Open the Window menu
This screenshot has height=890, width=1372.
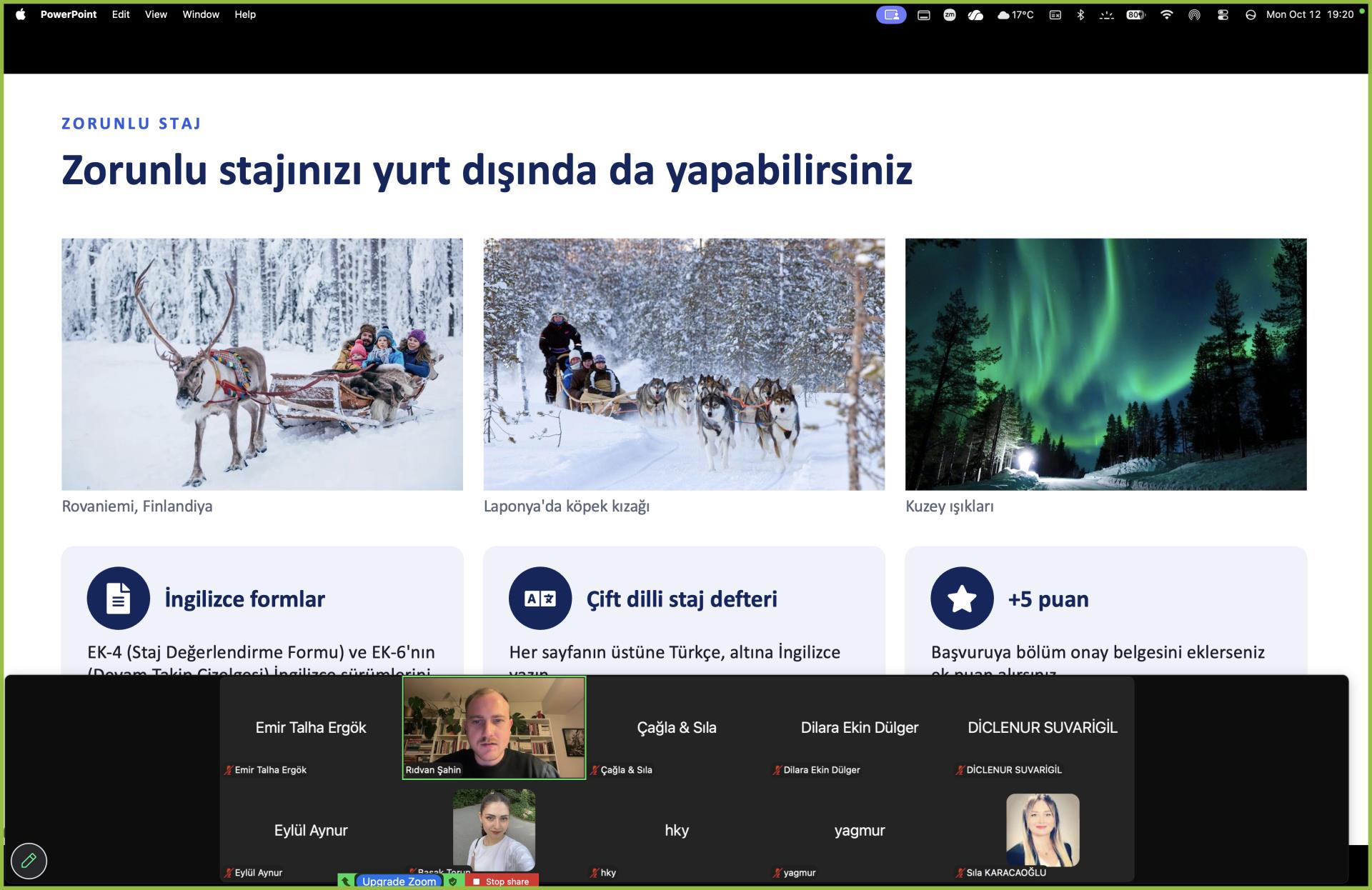[201, 14]
